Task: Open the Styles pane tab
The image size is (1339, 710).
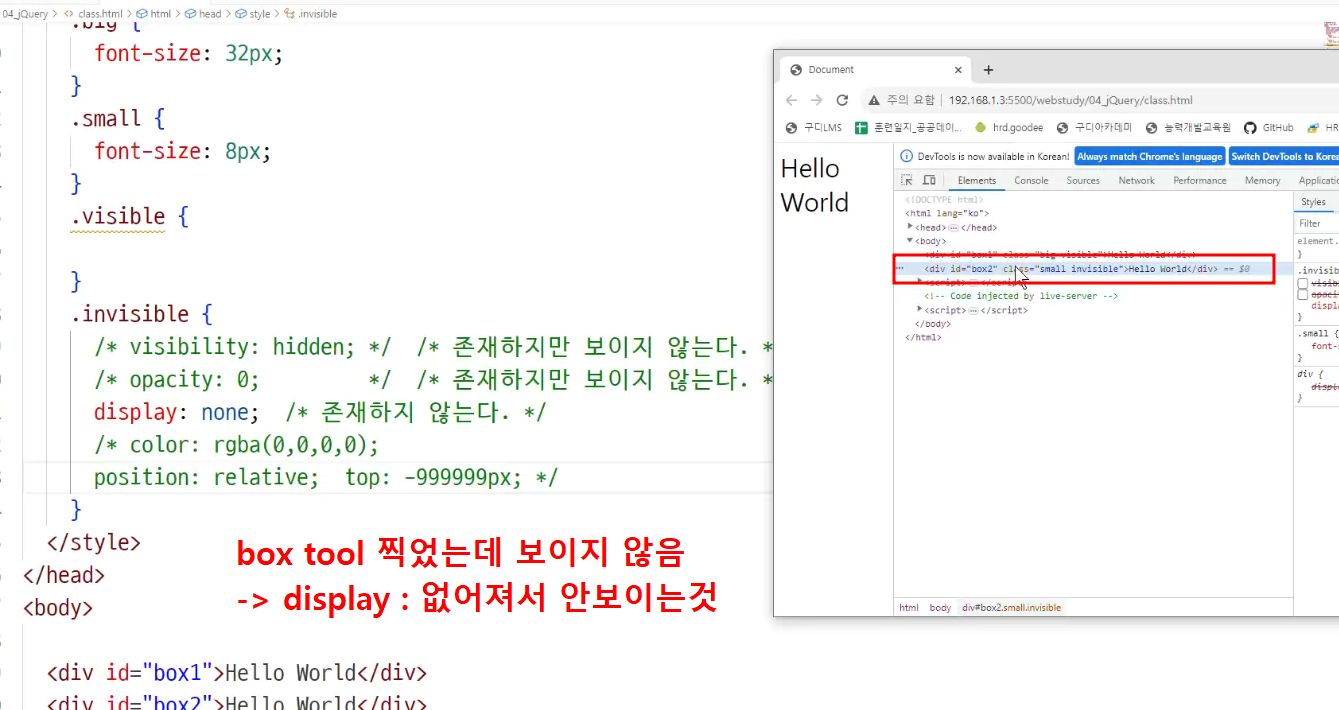Action: [1313, 202]
